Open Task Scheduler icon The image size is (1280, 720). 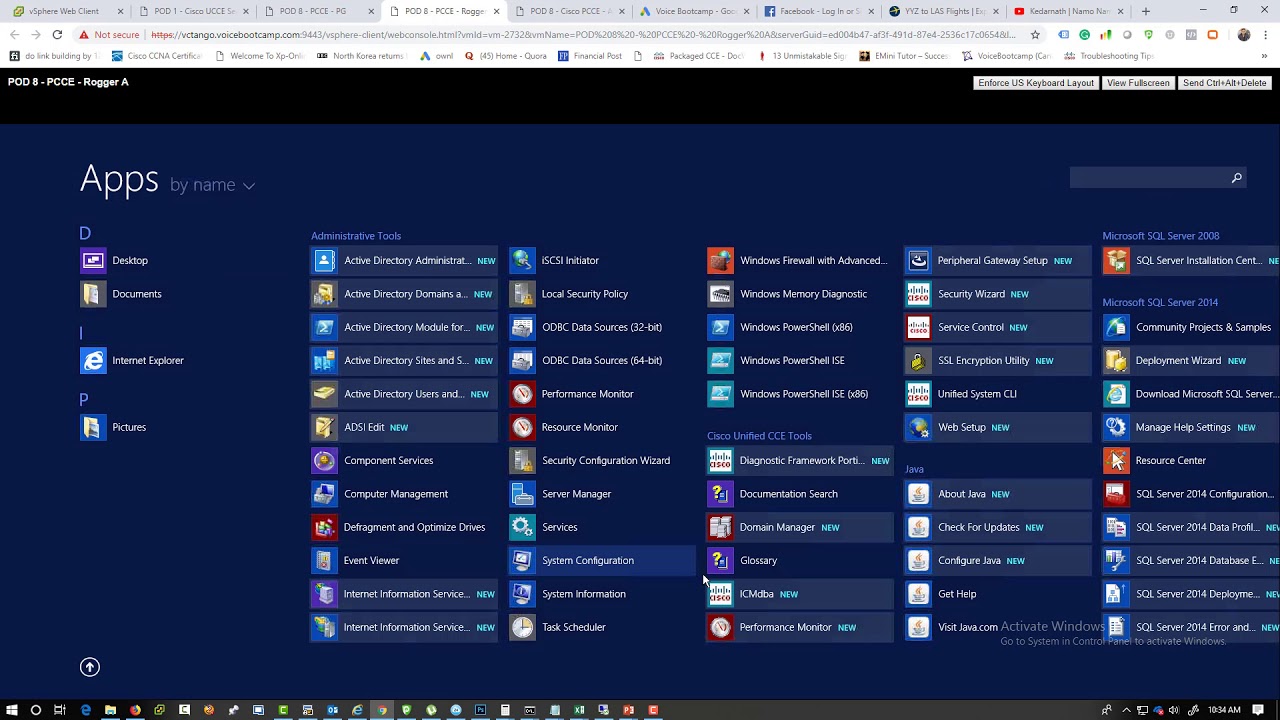pos(522,628)
